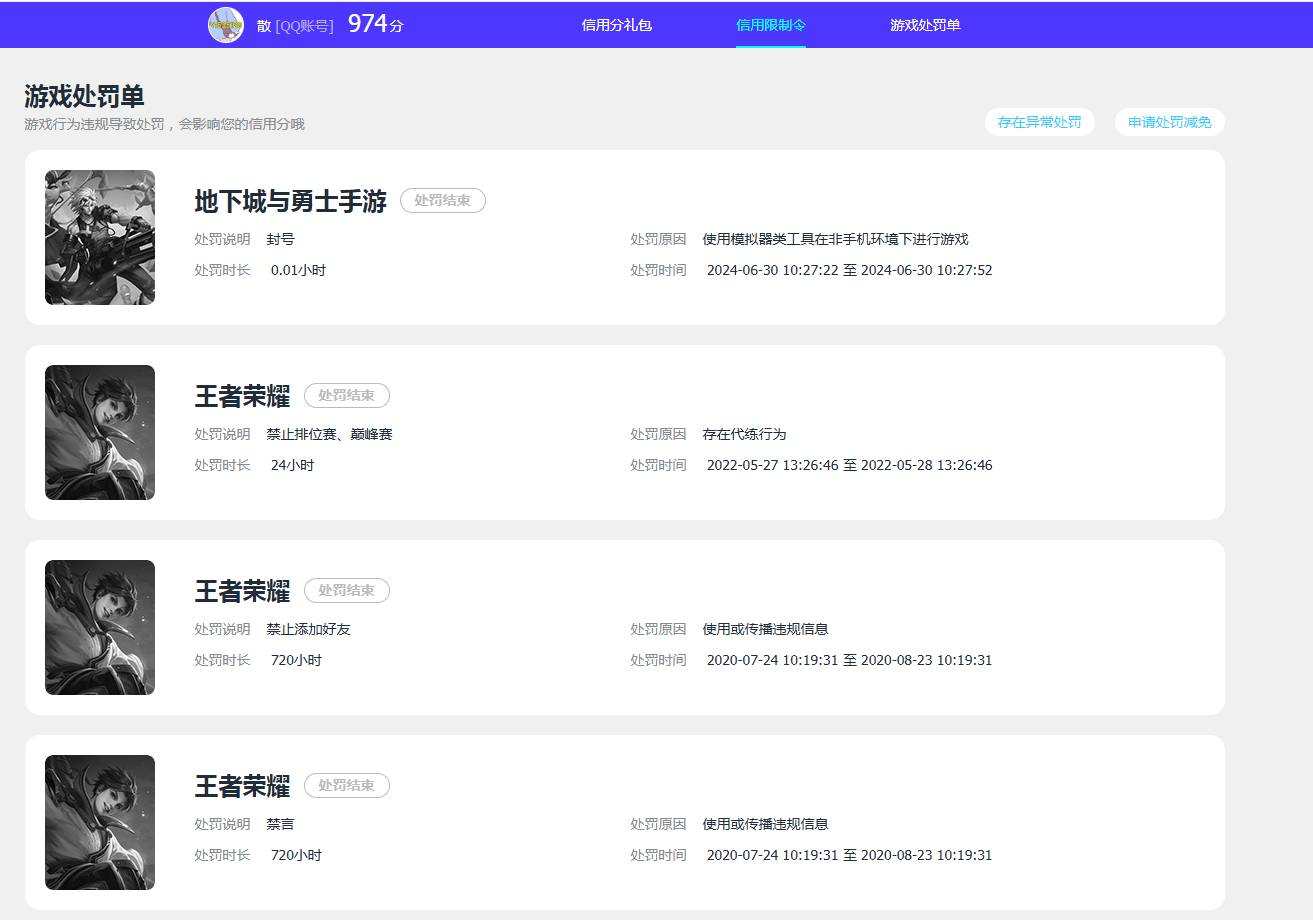This screenshot has width=1313, height=920.
Task: Click the 24小时 duration value
Action: [x=292, y=465]
